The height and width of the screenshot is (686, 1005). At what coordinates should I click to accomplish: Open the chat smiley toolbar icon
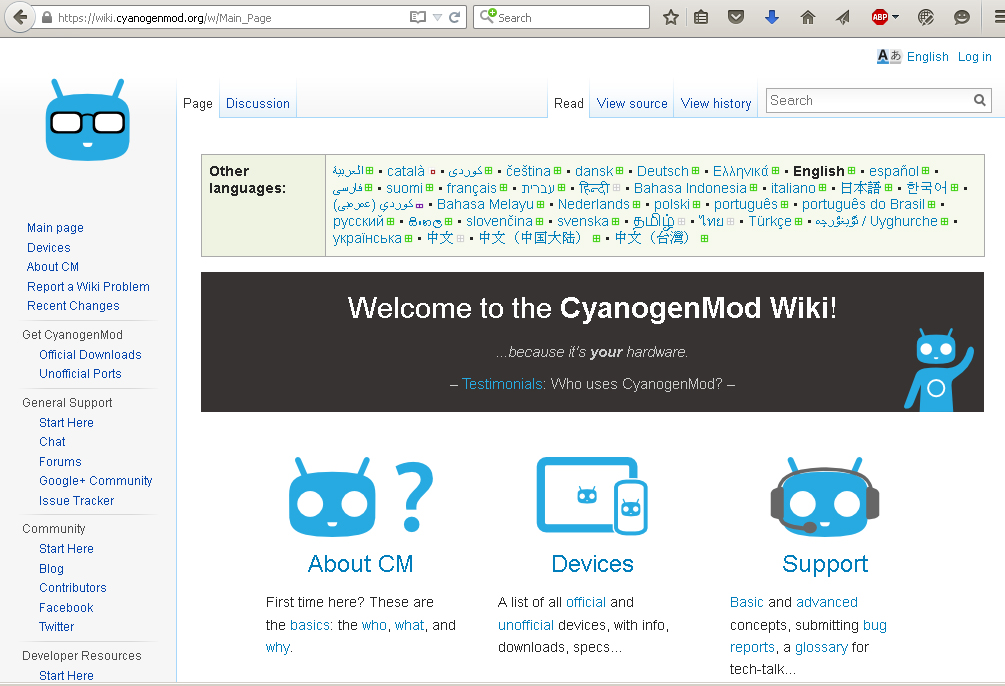[x=961, y=17]
